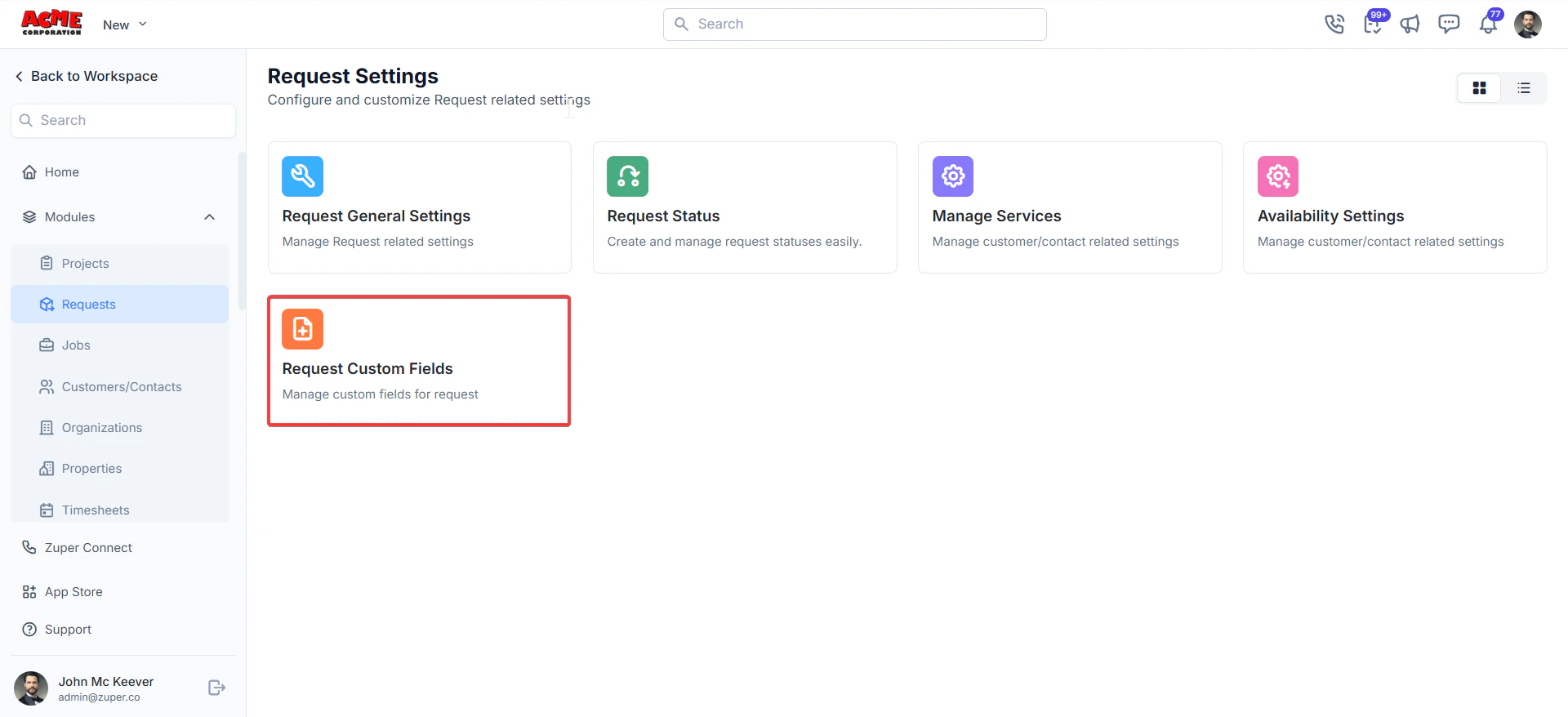The width and height of the screenshot is (1568, 717).
Task: Click 'Create and manage request statuses easily.' text
Action: coord(734,242)
